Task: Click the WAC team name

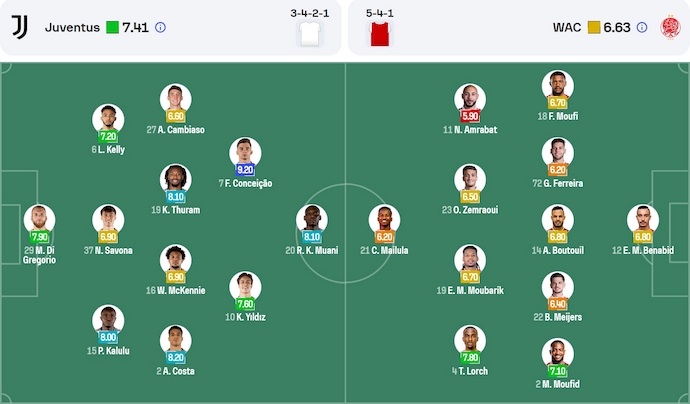Action: point(567,28)
